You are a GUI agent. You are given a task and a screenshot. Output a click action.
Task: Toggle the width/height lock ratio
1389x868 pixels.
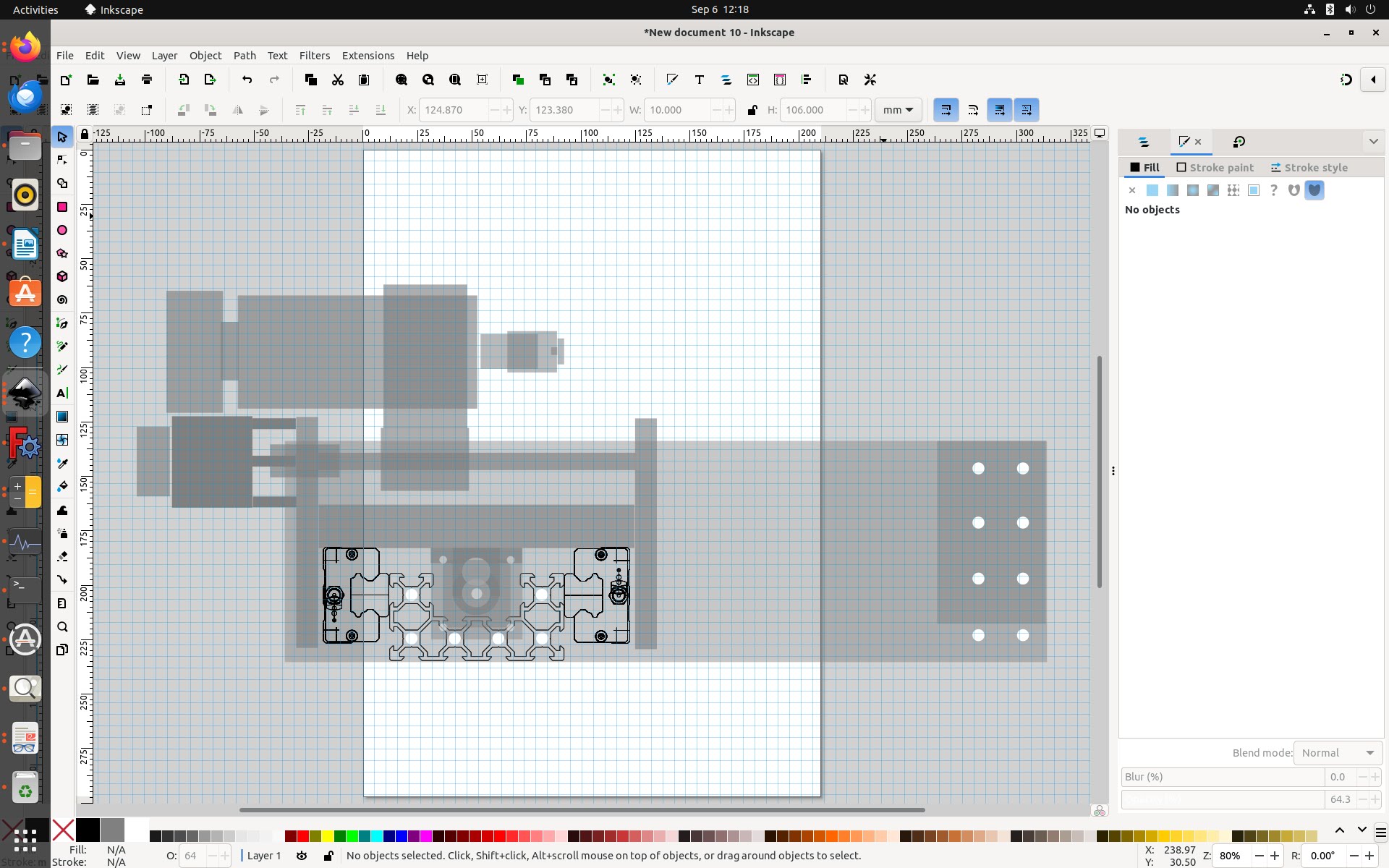[752, 110]
